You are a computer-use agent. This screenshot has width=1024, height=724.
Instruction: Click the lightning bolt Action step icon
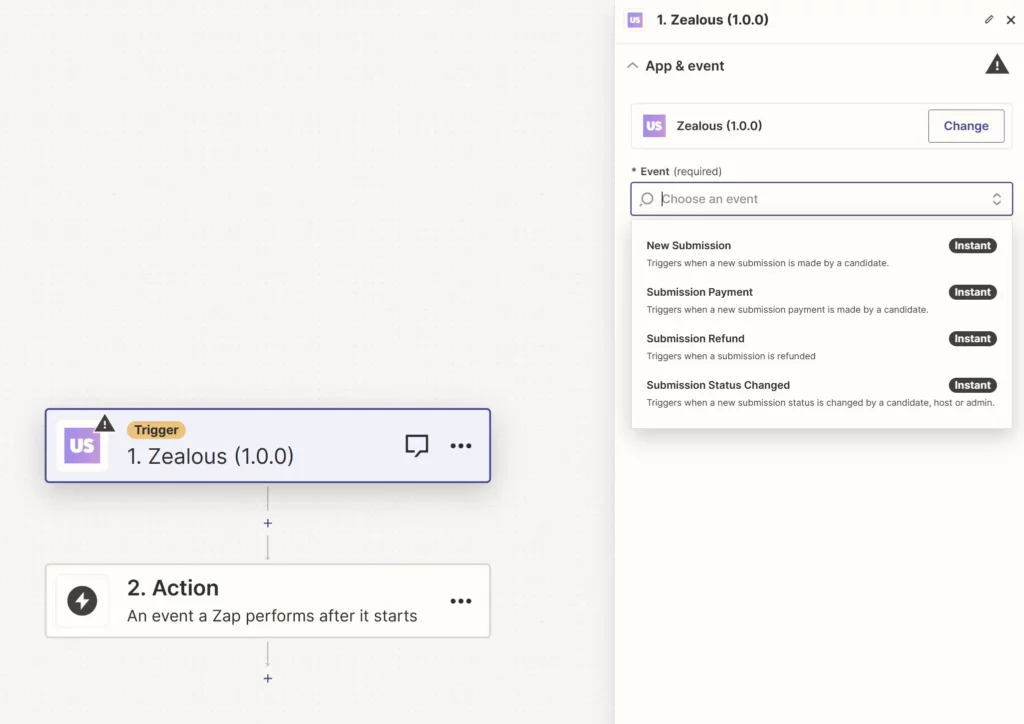[82, 601]
